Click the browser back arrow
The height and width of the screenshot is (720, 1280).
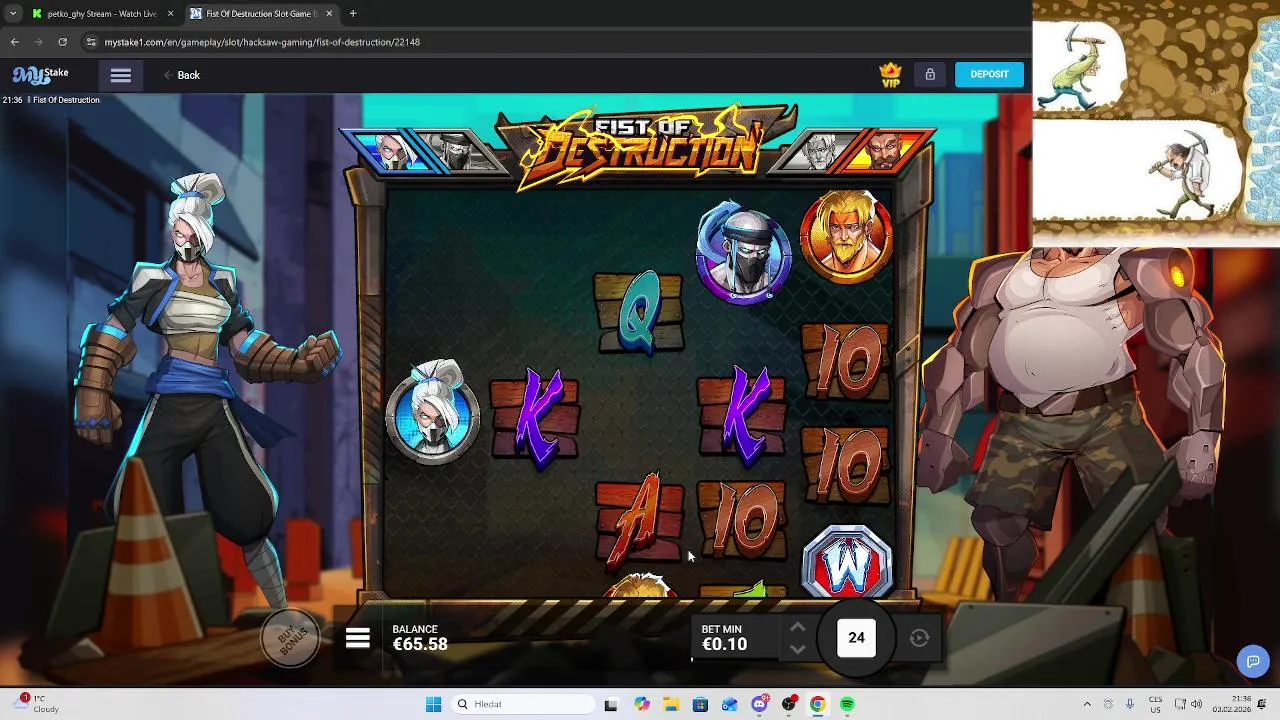click(x=15, y=42)
